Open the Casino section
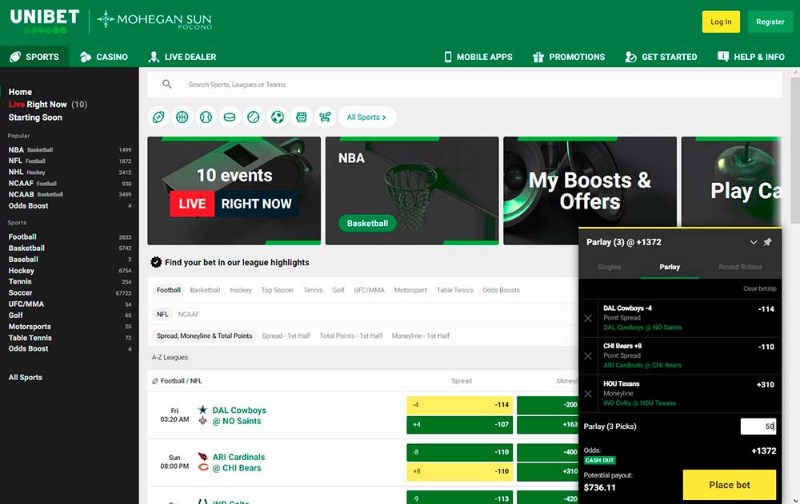The width and height of the screenshot is (800, 504). (x=104, y=57)
